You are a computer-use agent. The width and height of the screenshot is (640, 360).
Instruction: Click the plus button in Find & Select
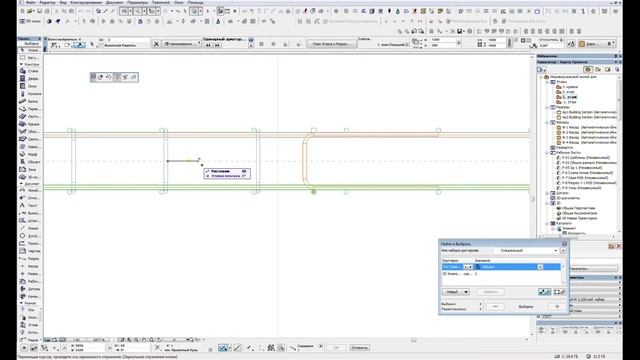(557, 307)
